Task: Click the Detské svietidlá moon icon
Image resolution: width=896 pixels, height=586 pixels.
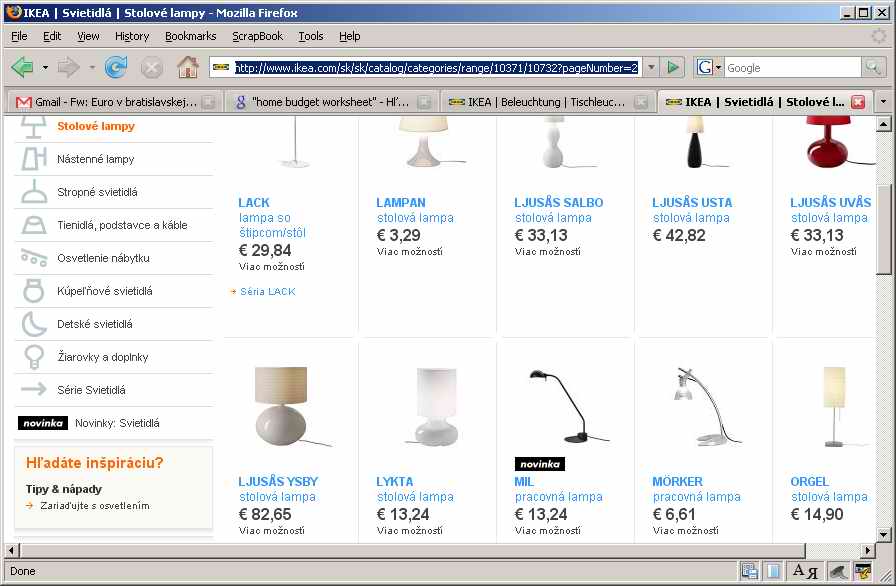Action: [x=34, y=324]
